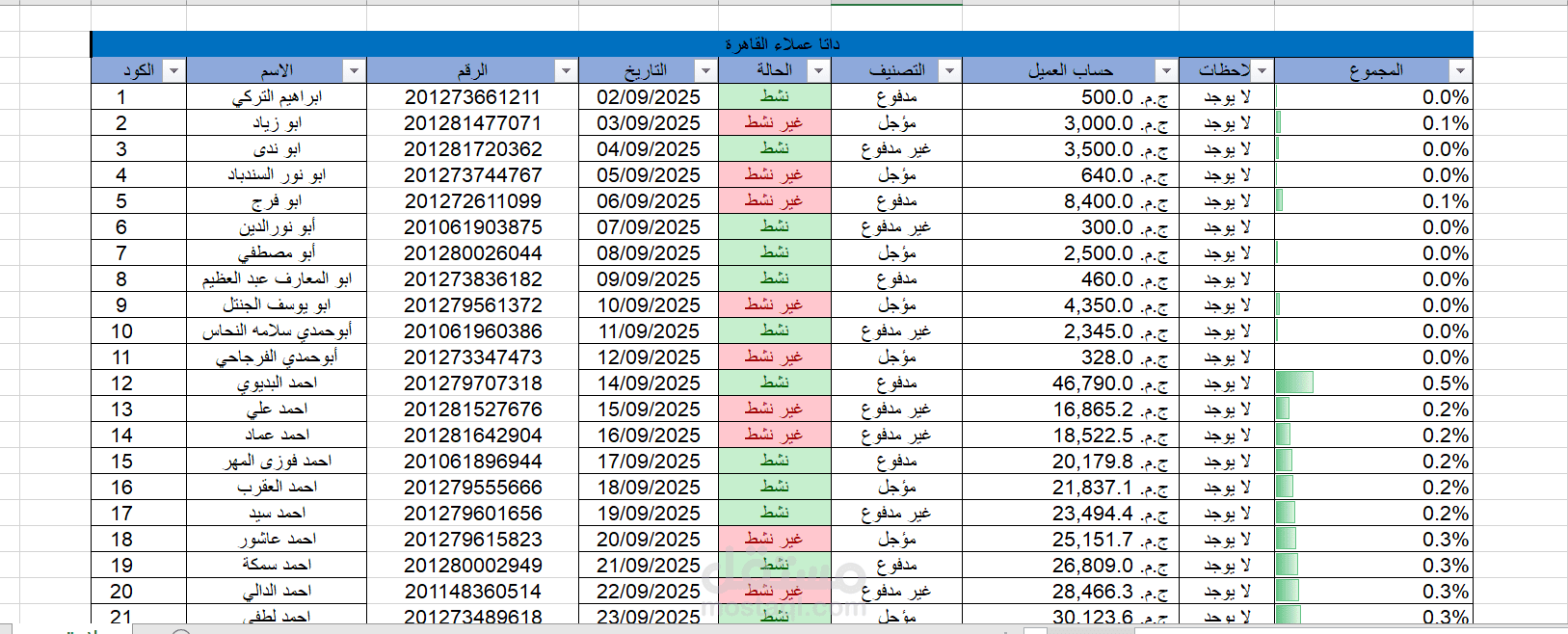Screen dimensions: 1568x634
Task: Select the غير مدفوع classification in row 3
Action: pyautogui.click(x=896, y=149)
